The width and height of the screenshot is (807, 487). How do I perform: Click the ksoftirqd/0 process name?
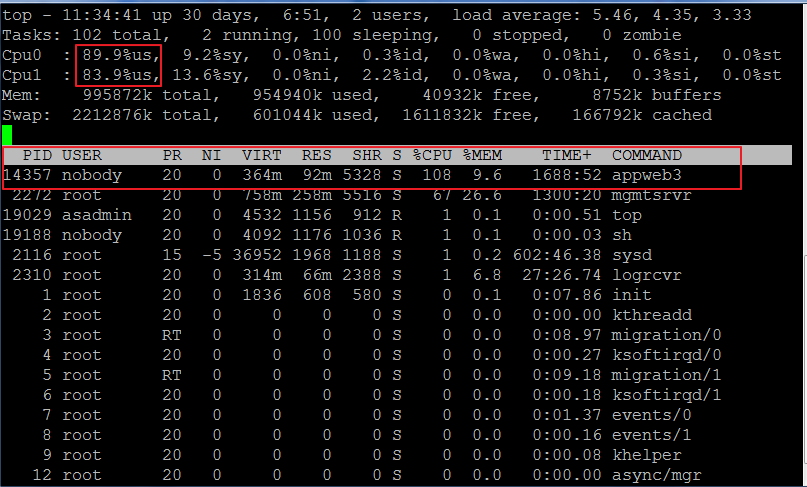point(666,355)
